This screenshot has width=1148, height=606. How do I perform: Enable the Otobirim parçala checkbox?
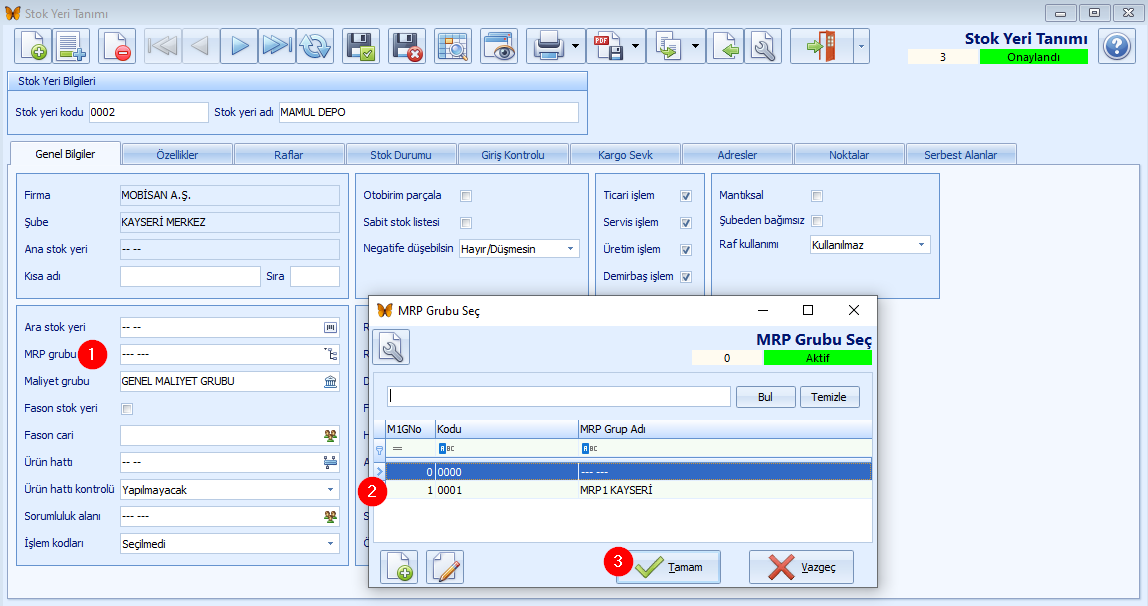466,195
